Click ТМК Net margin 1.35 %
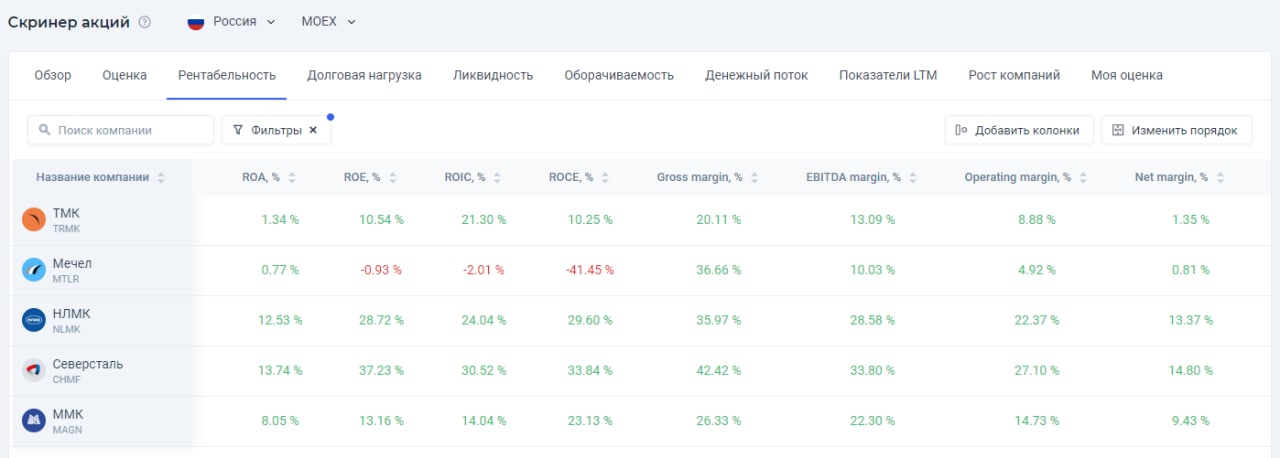The height and width of the screenshot is (458, 1280). point(1190,220)
